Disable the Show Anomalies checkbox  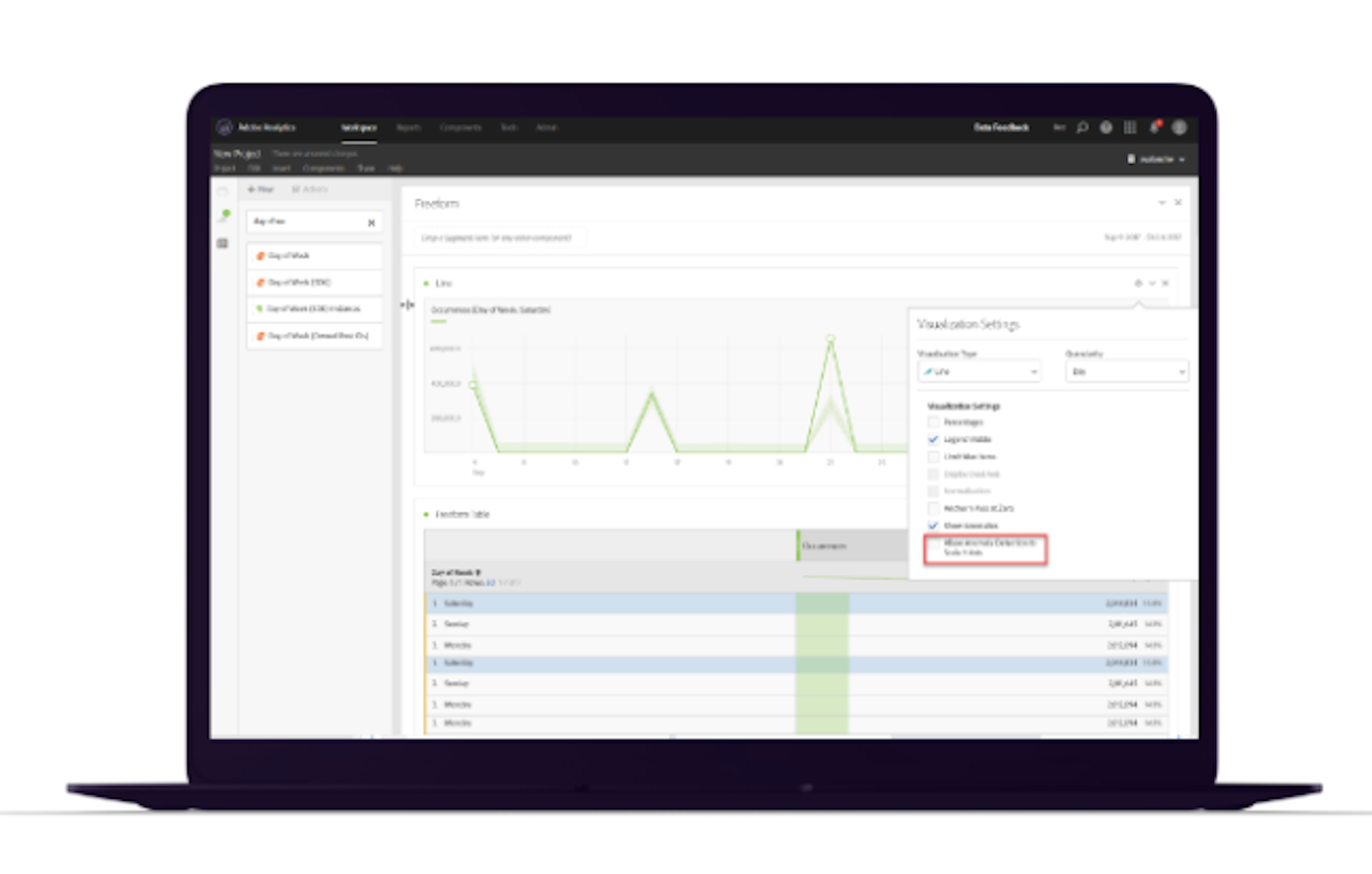[x=933, y=526]
